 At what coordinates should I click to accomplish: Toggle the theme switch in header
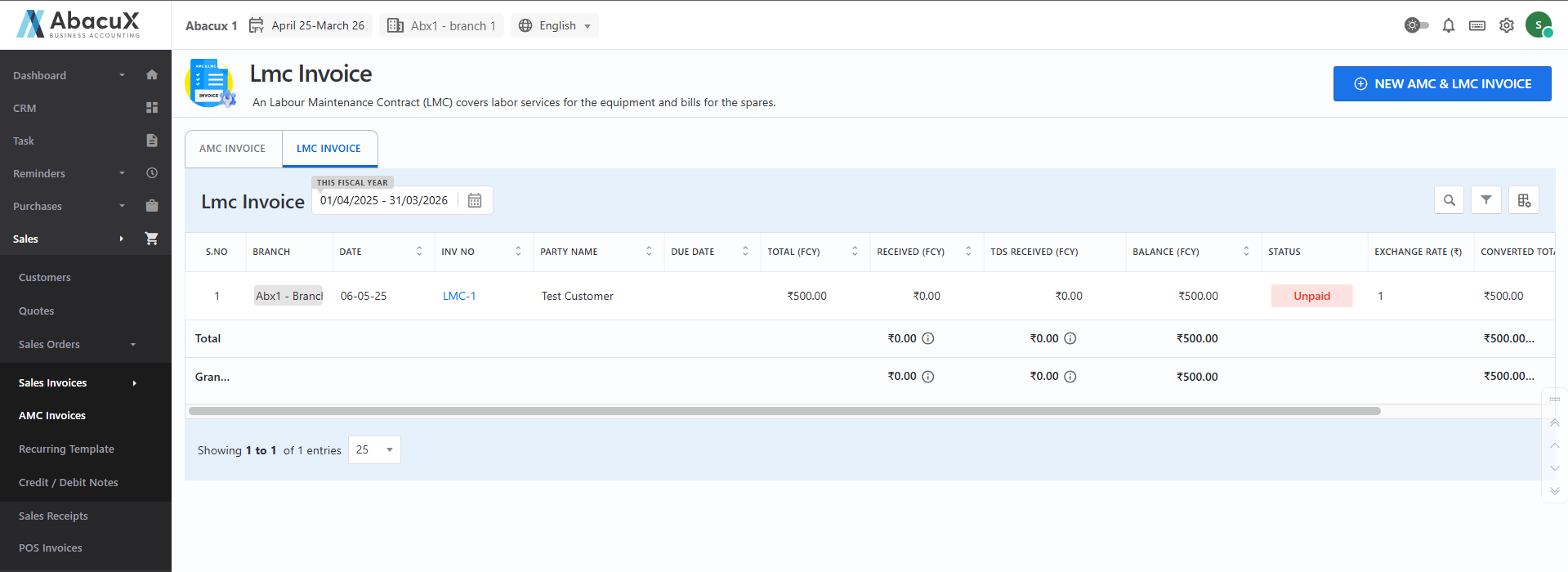(1416, 25)
